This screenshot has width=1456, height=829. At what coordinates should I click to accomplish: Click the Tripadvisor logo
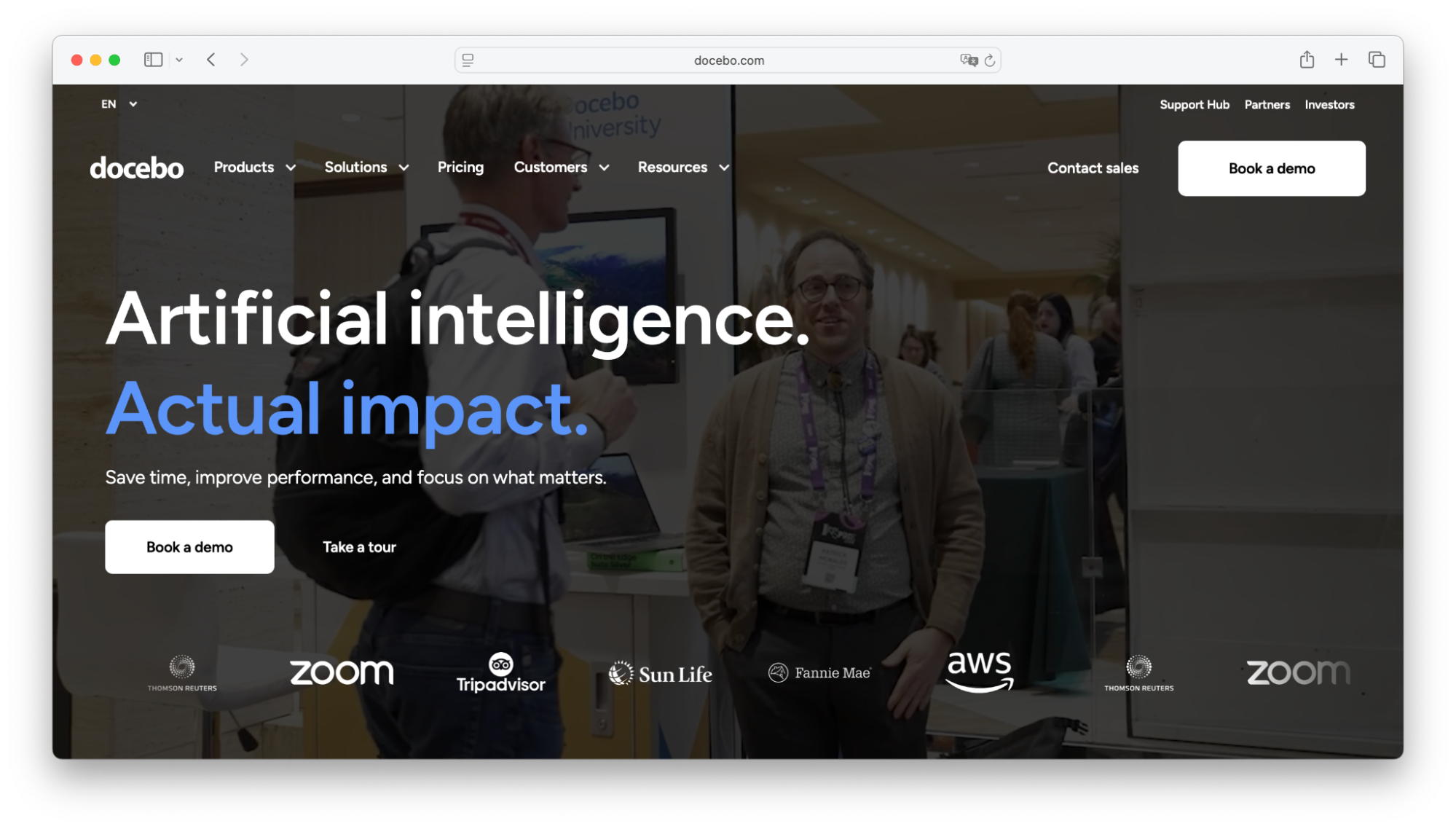tap(500, 672)
